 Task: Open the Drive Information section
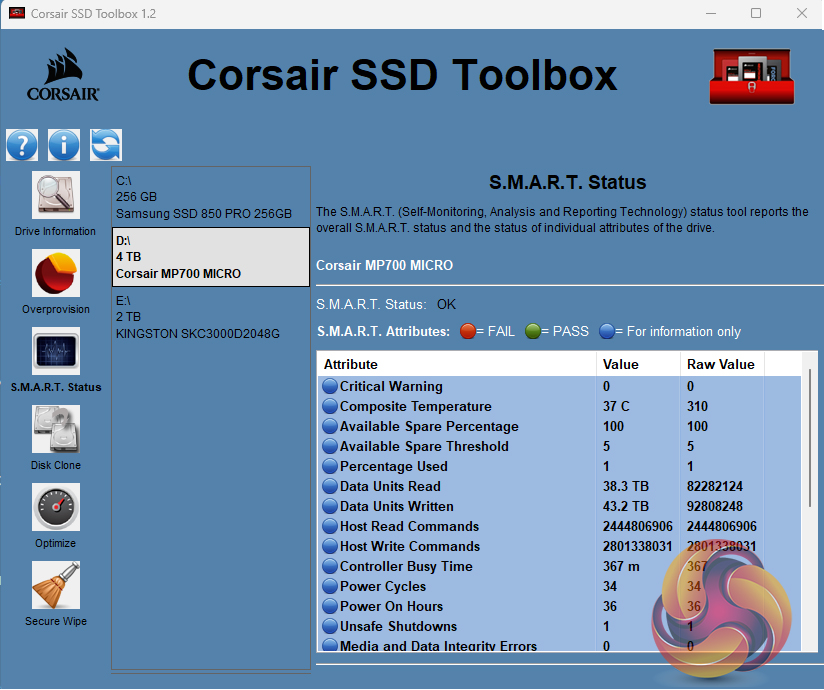tap(55, 196)
